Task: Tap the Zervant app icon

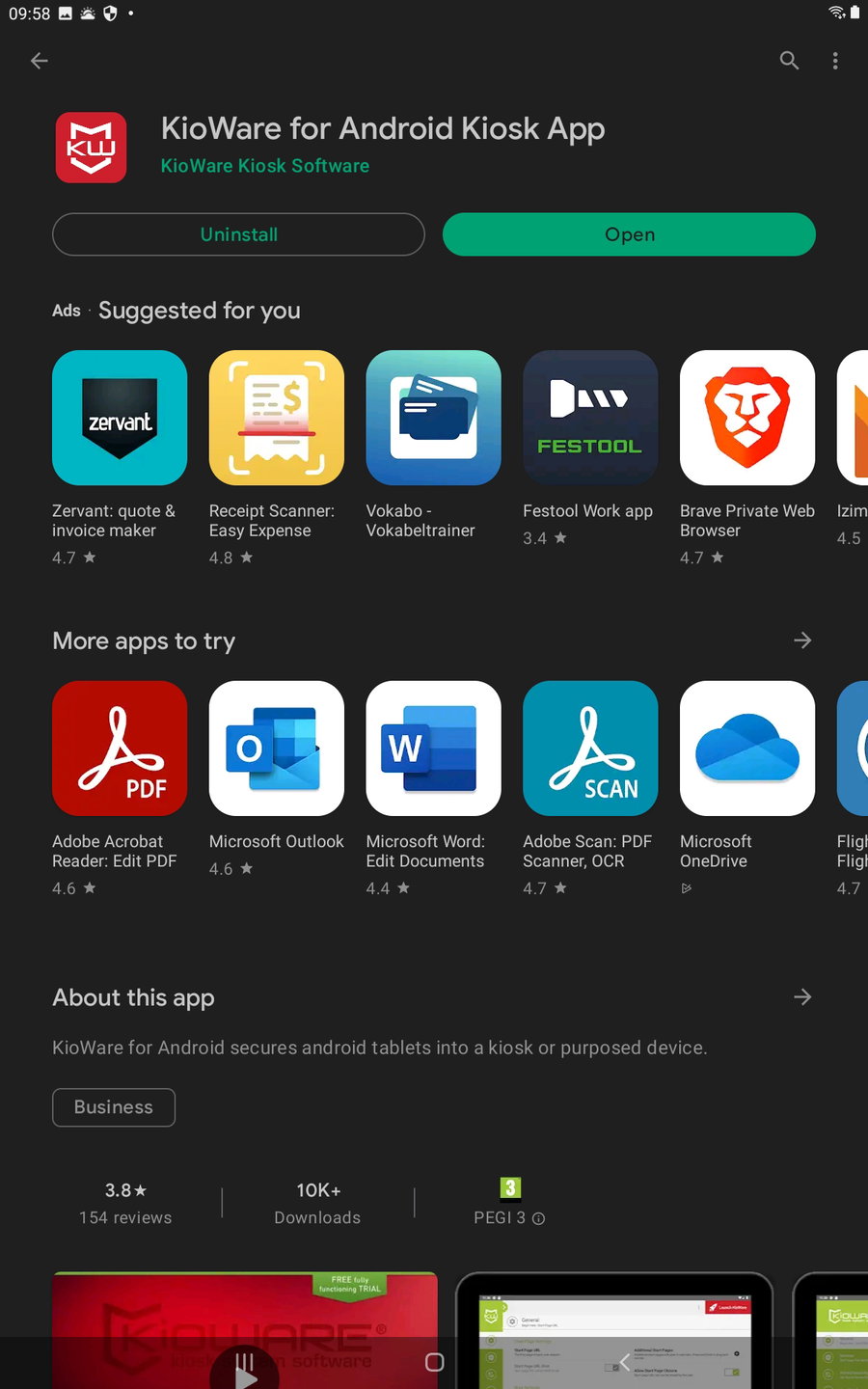Action: tap(120, 418)
